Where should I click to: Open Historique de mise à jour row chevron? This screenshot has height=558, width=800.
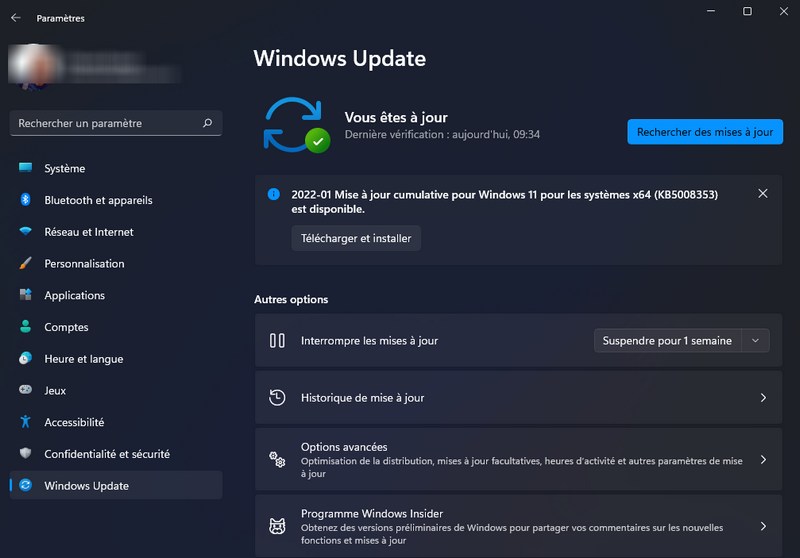[x=763, y=397]
